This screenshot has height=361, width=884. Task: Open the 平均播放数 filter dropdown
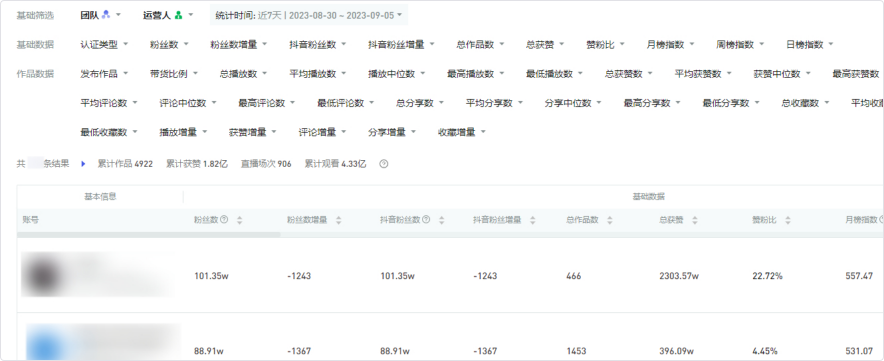(317, 74)
